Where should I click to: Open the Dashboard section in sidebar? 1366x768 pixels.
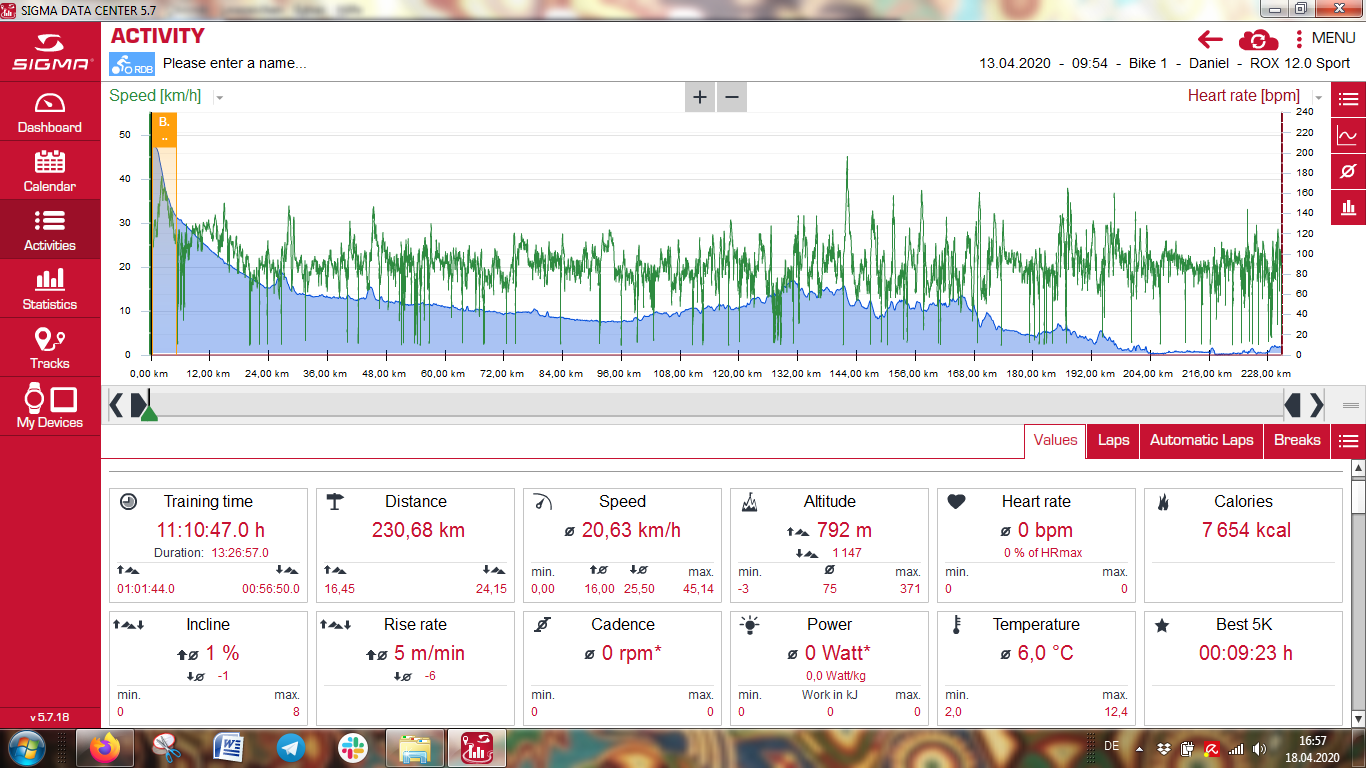(50, 112)
